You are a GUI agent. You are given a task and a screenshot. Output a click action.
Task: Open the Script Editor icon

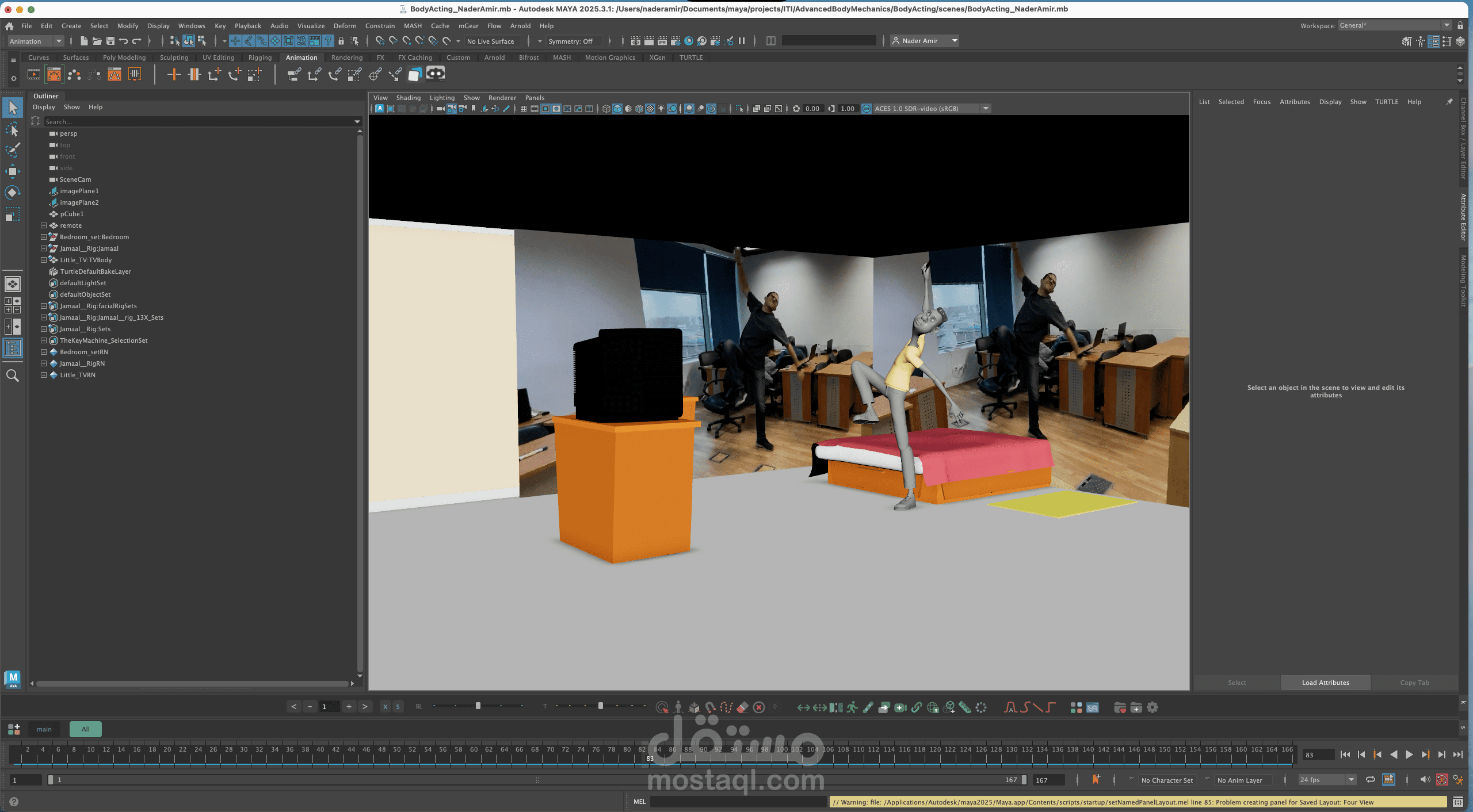[1457, 802]
